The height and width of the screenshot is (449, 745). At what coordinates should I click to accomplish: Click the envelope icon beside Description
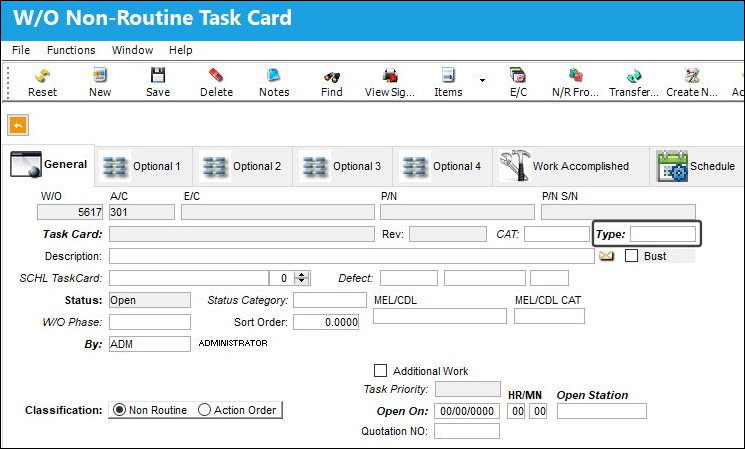click(x=606, y=256)
